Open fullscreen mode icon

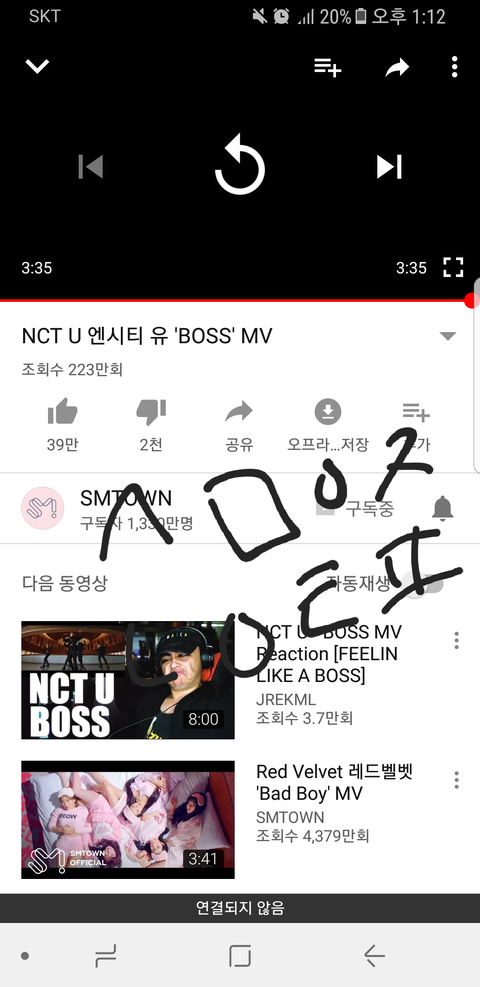tap(453, 268)
